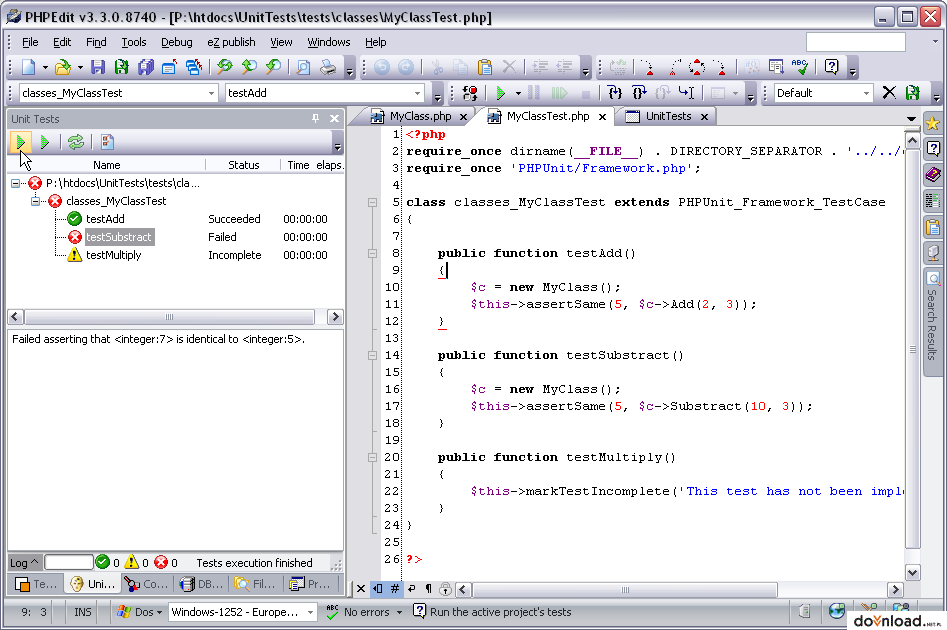Image resolution: width=947 pixels, height=630 pixels.
Task: Toggle the read-only lock icon
Action: point(445,588)
